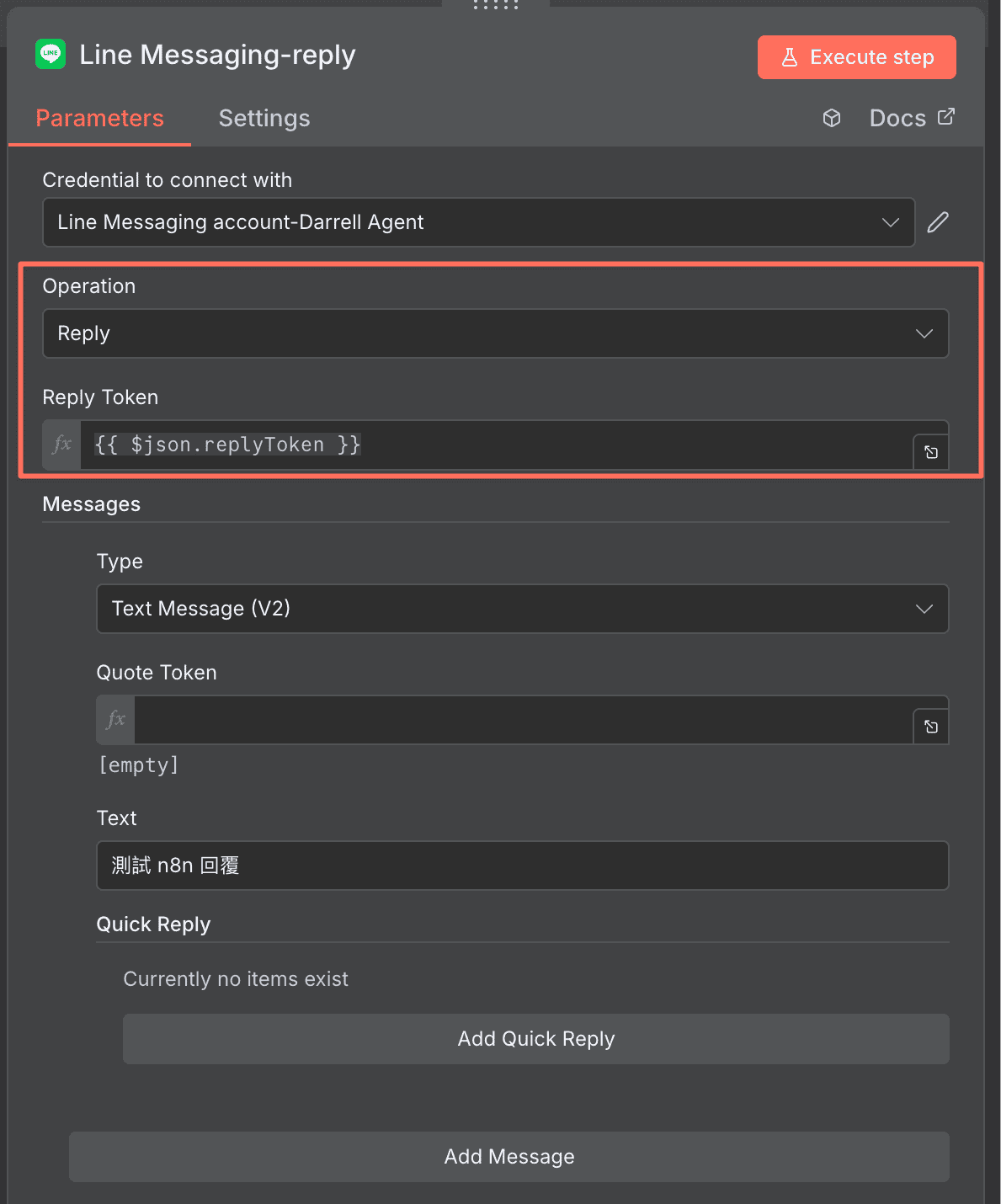Click the fx icon on Quote Token field

(114, 720)
